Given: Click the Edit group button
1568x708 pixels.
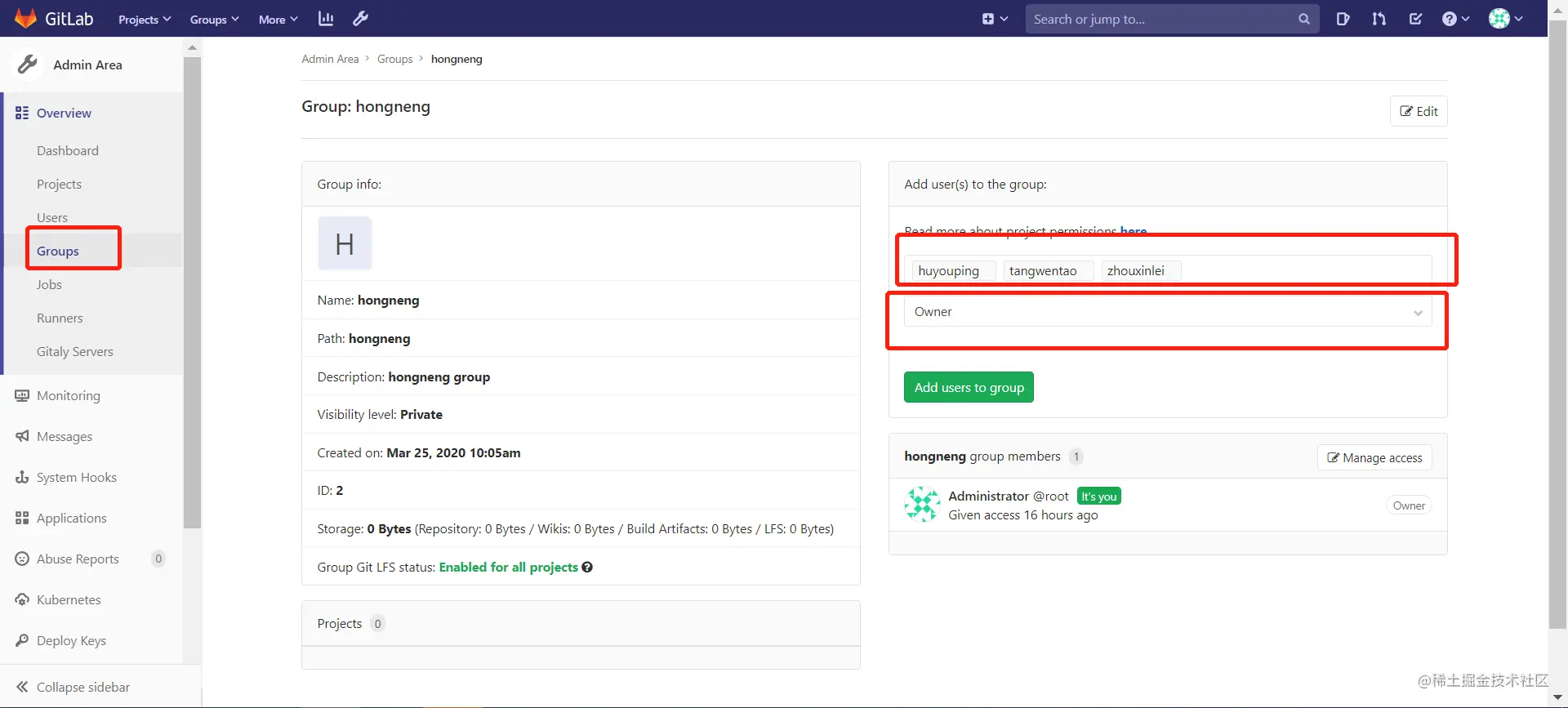Looking at the screenshot, I should [x=1419, y=111].
